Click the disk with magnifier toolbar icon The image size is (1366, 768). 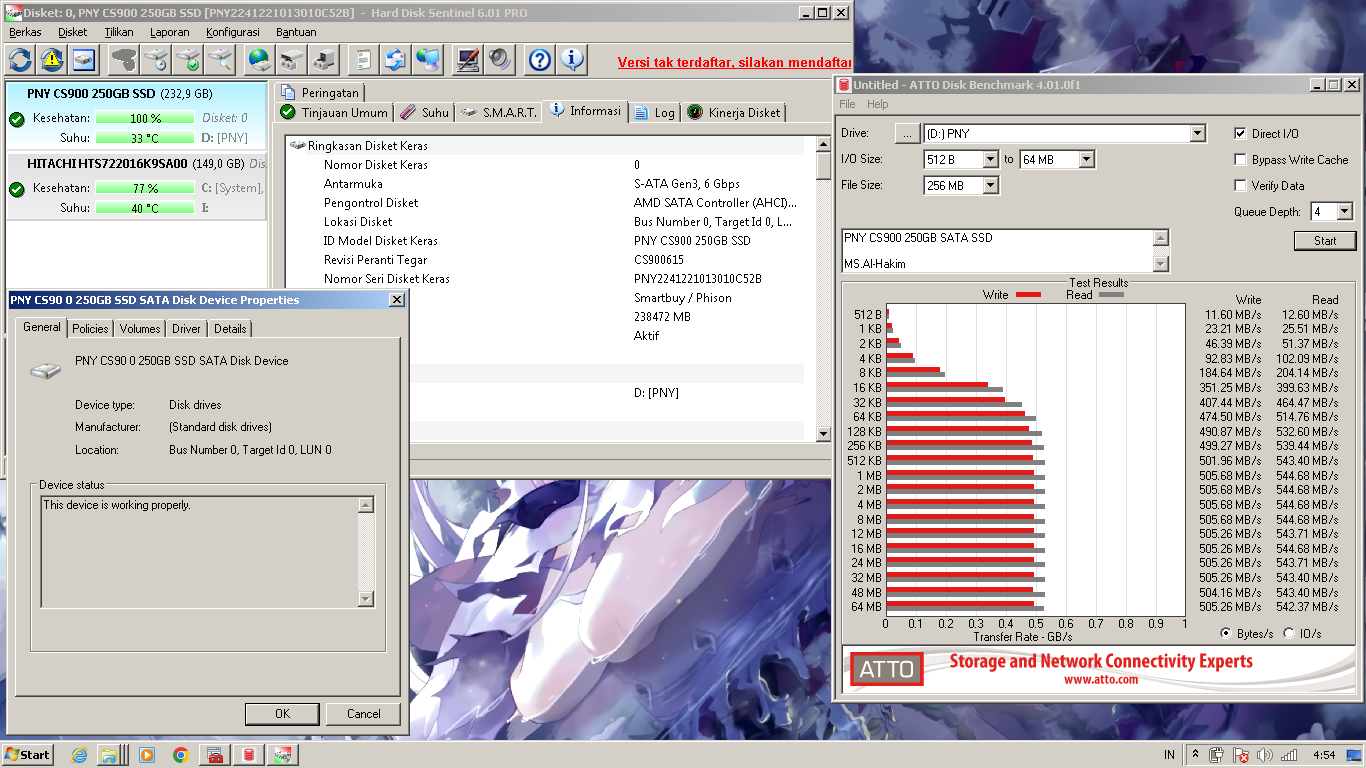point(220,59)
